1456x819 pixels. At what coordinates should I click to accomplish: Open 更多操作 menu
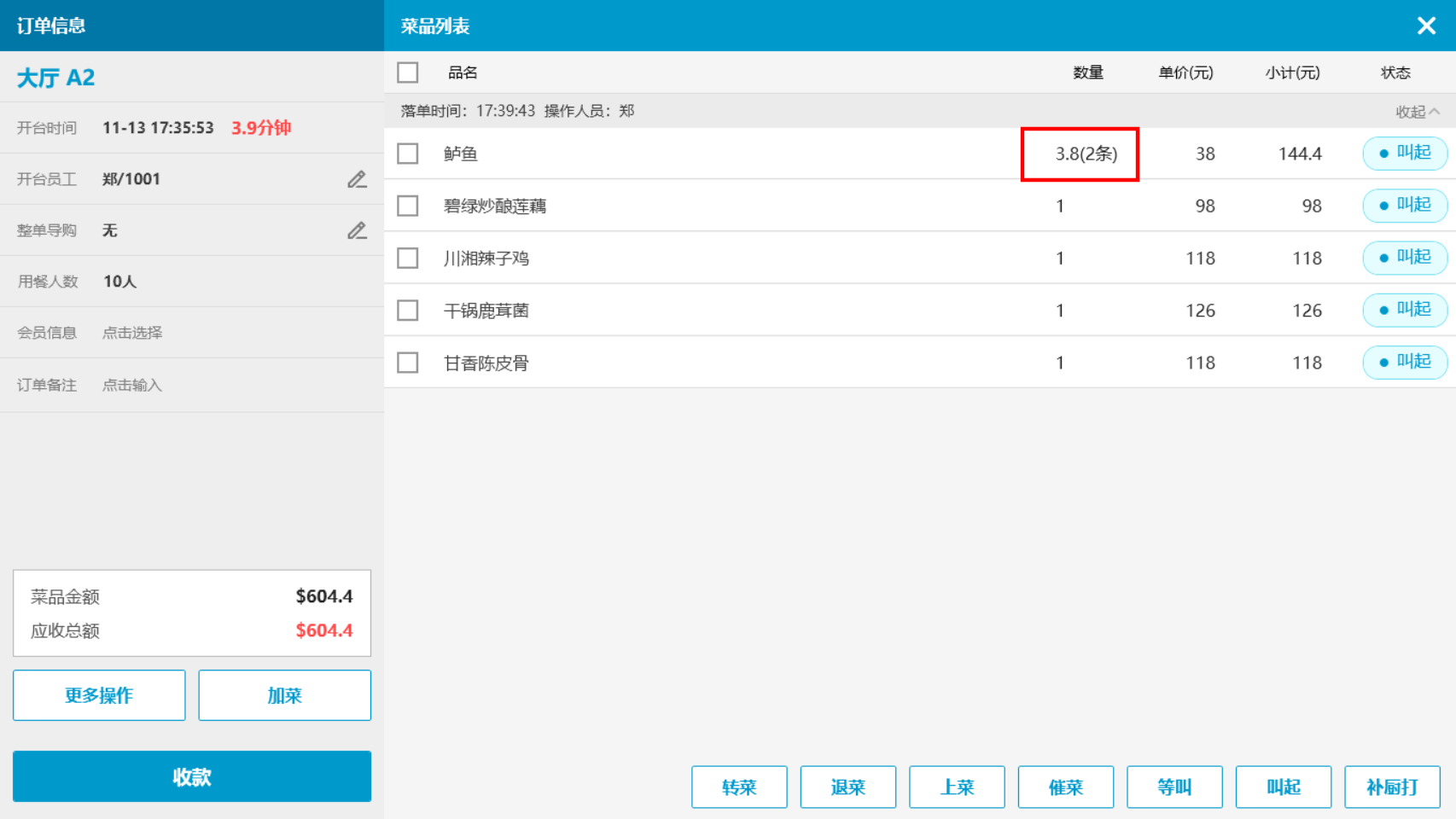tap(99, 695)
